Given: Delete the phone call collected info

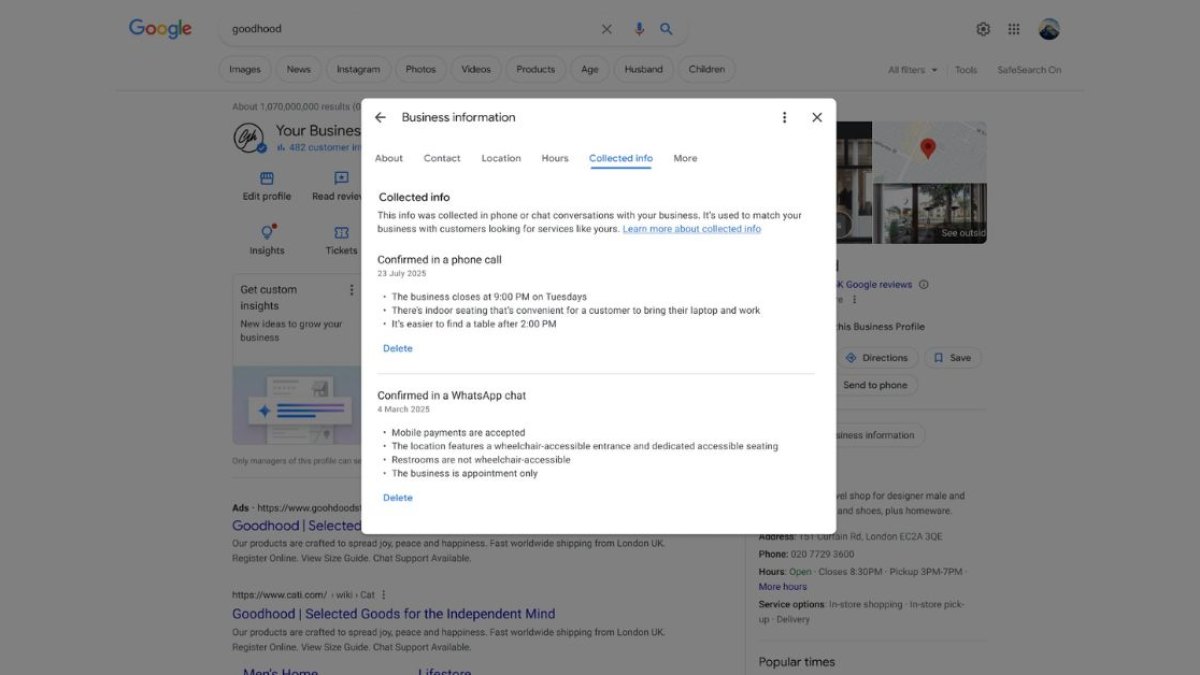Looking at the screenshot, I should point(398,348).
